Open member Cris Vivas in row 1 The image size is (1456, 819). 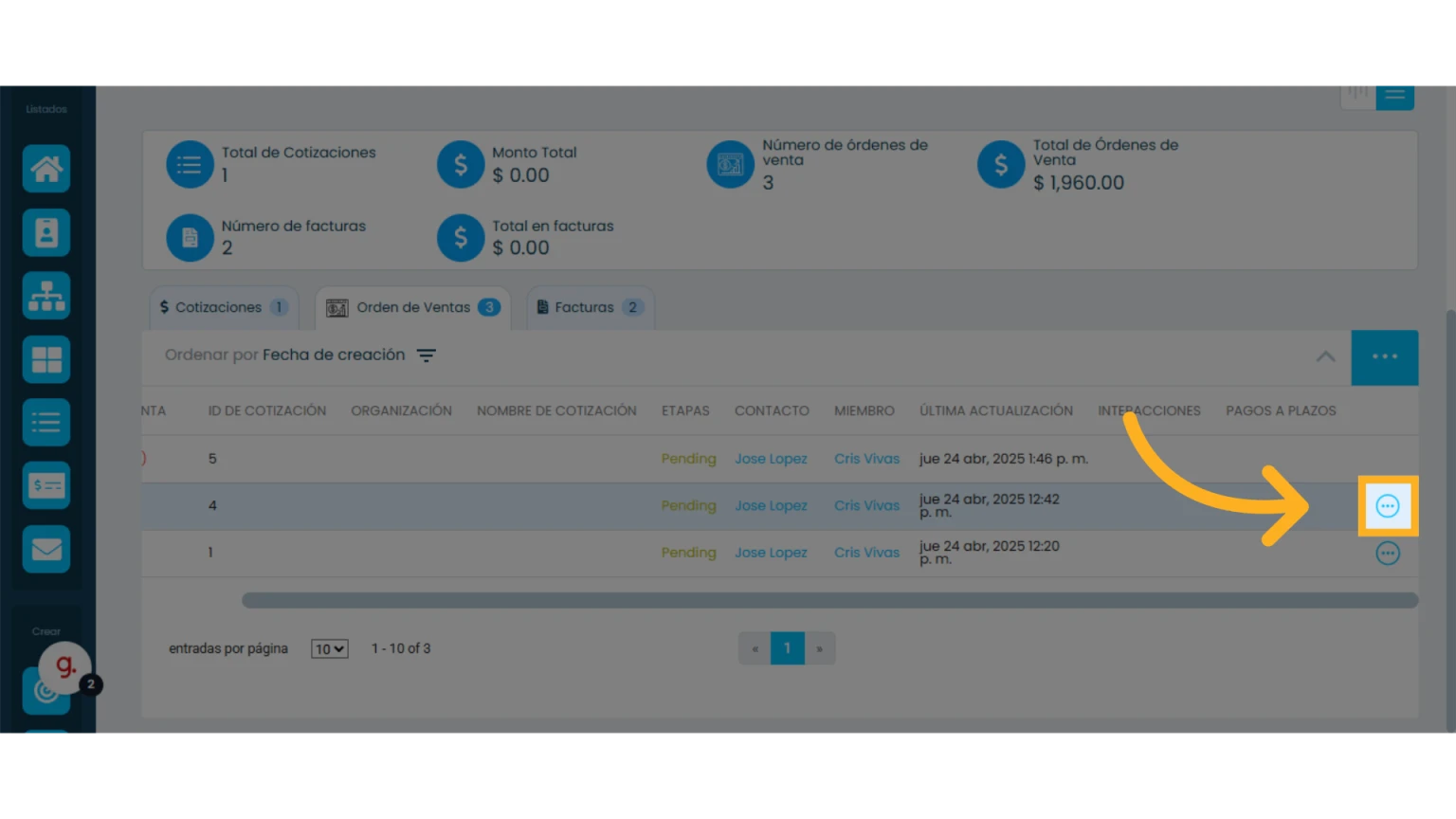(866, 553)
